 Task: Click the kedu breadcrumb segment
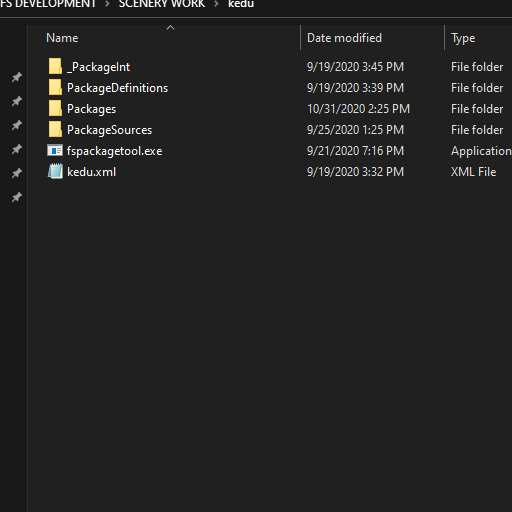tap(241, 4)
